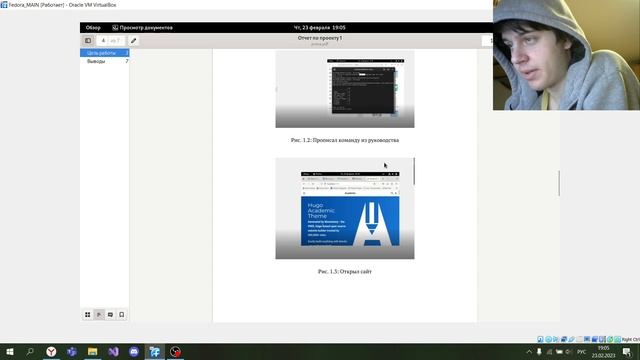Open Windows taskbar search
Image resolution: width=640 pixels, height=360 pixels.
click(x=30, y=351)
